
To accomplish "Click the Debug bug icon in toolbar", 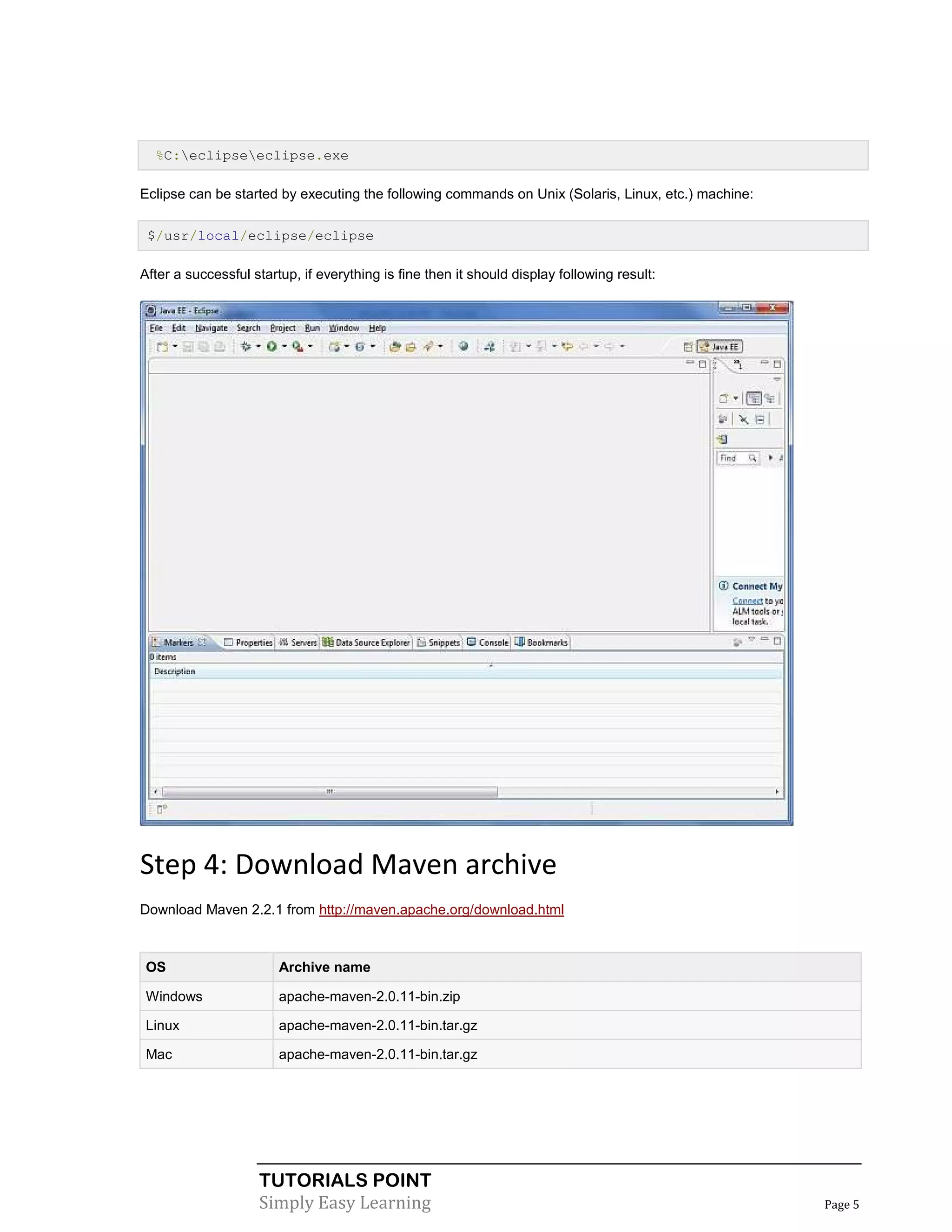I will [246, 346].
